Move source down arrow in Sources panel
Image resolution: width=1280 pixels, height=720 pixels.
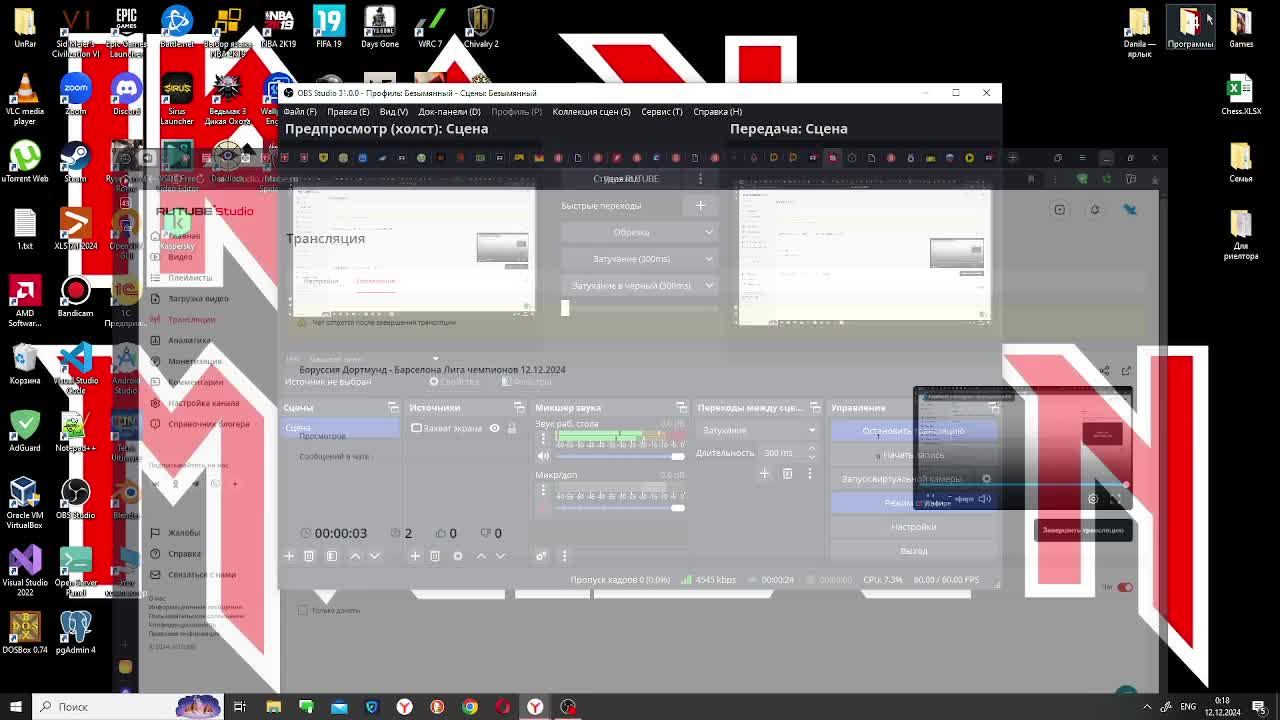pos(501,556)
